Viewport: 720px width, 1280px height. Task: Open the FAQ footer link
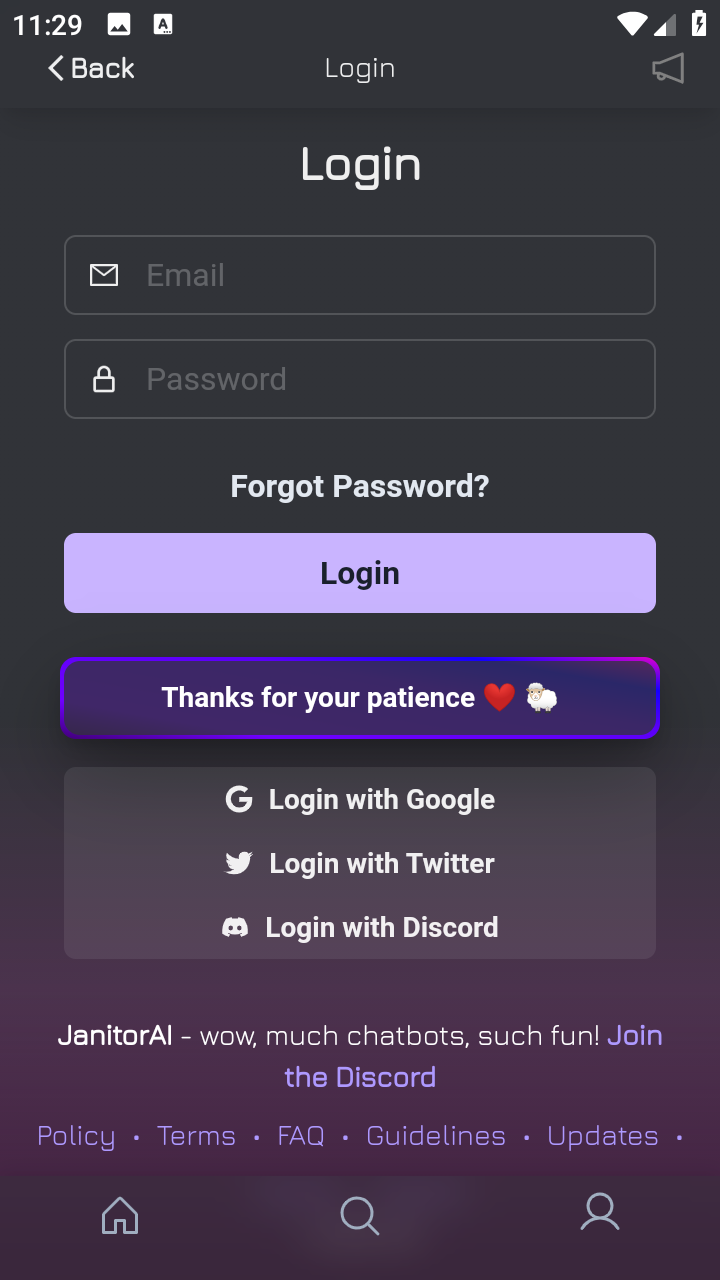[x=301, y=1136]
